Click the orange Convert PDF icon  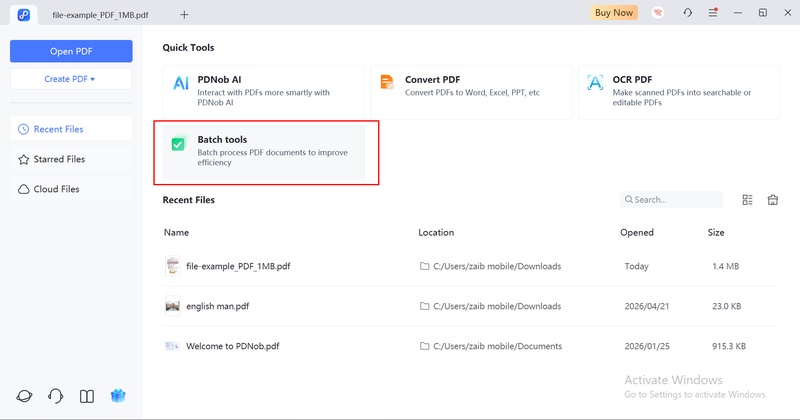click(x=387, y=82)
